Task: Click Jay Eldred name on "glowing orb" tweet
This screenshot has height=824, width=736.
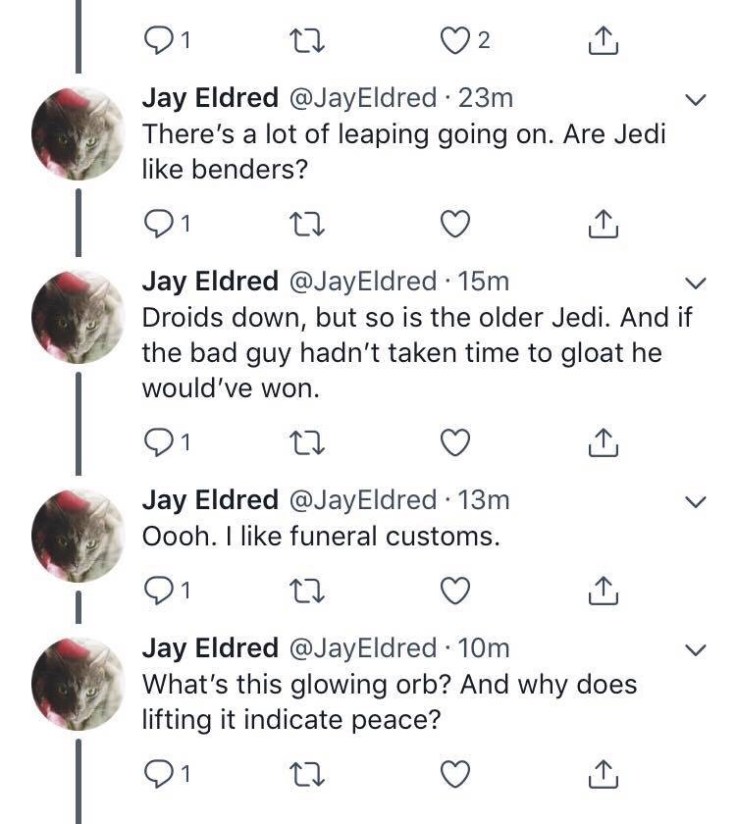Action: [210, 648]
